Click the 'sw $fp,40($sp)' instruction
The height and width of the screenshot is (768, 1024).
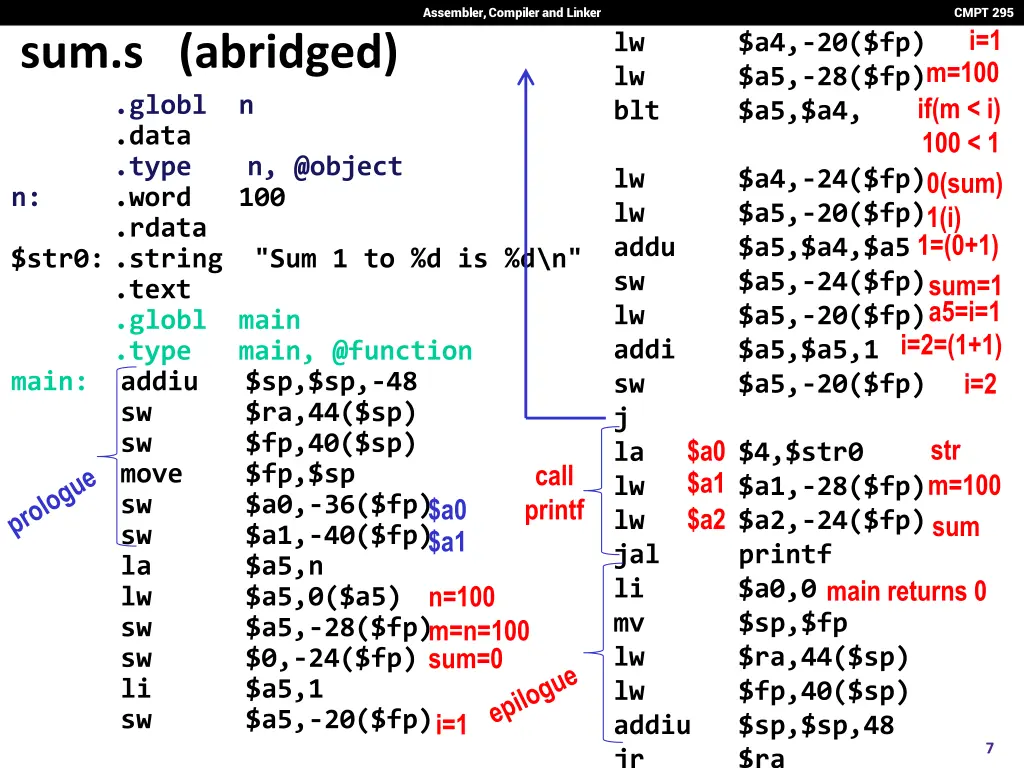pos(268,443)
